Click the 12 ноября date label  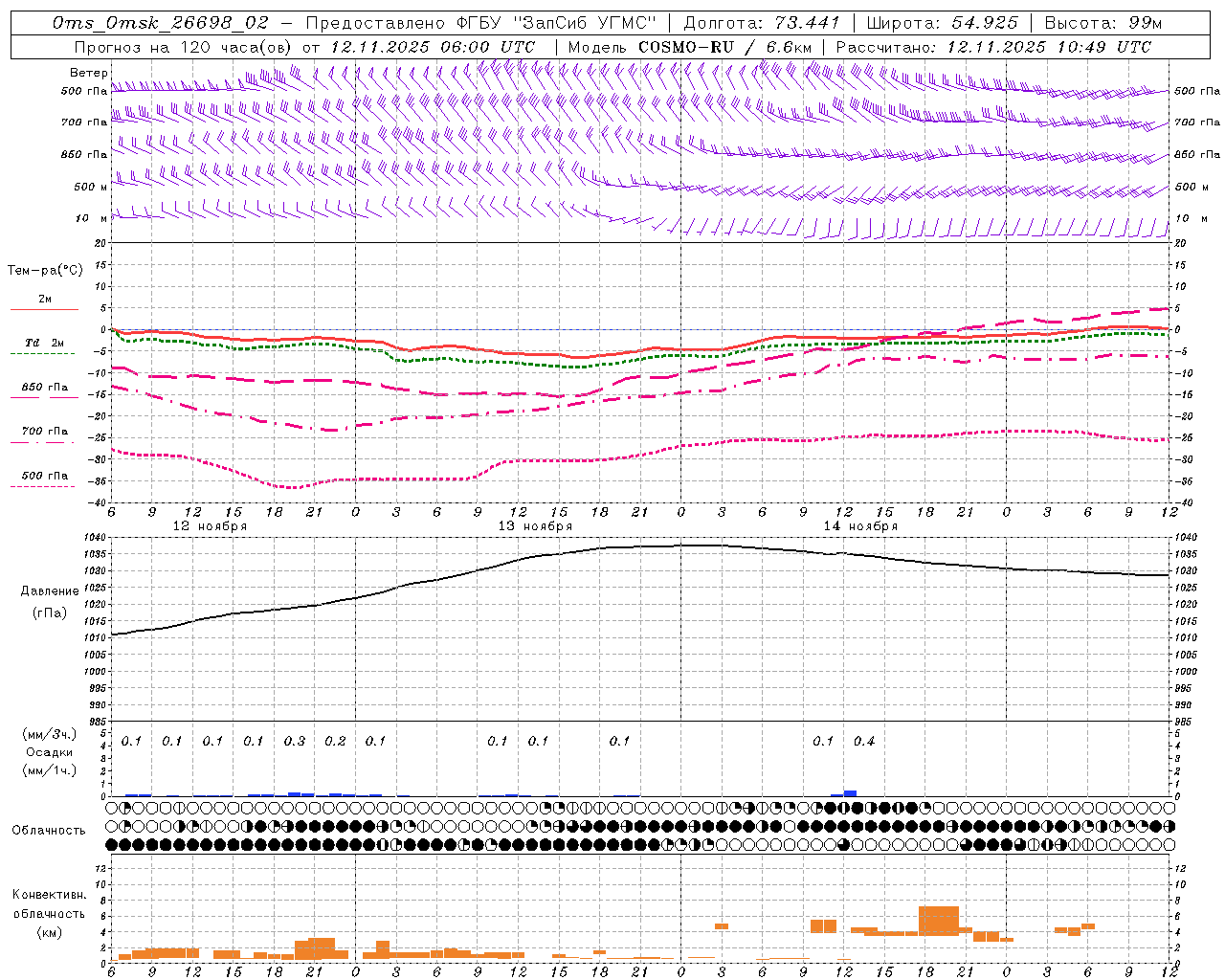coord(210,526)
